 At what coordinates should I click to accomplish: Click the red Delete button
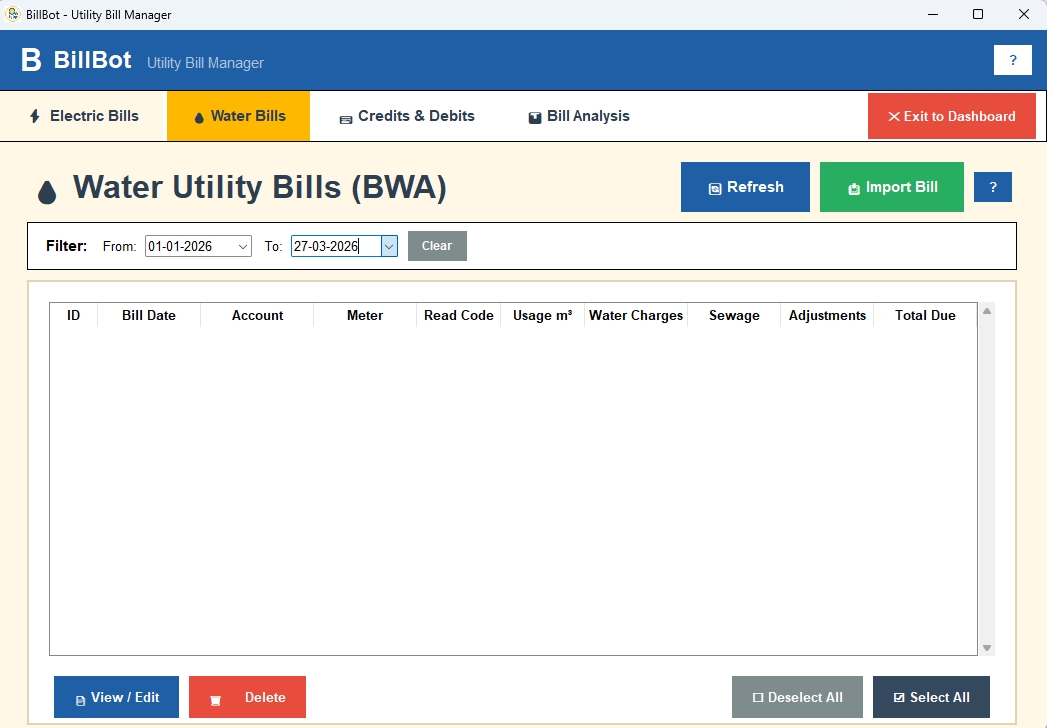tap(247, 697)
